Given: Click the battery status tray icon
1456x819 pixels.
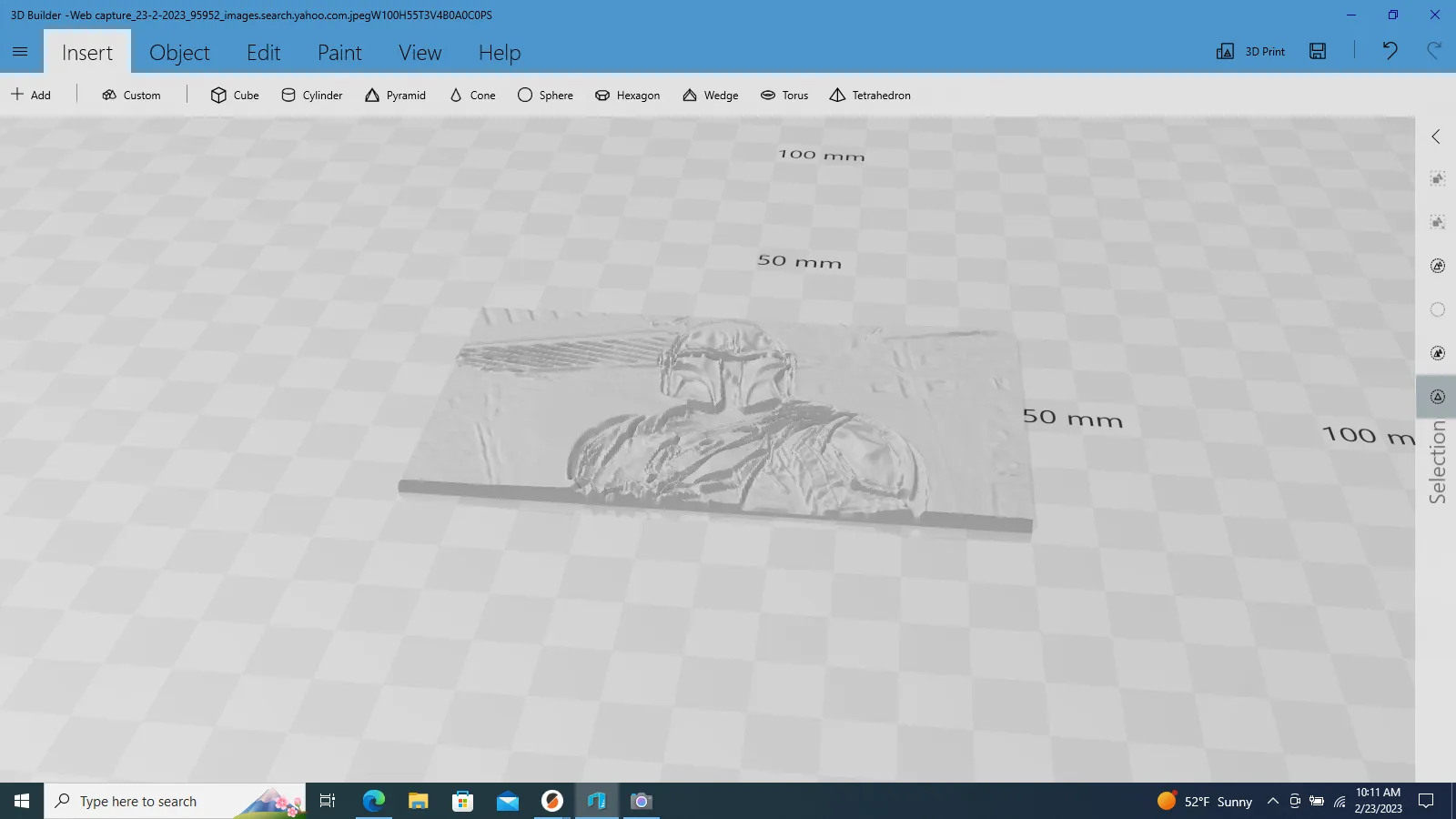Looking at the screenshot, I should [x=1317, y=801].
